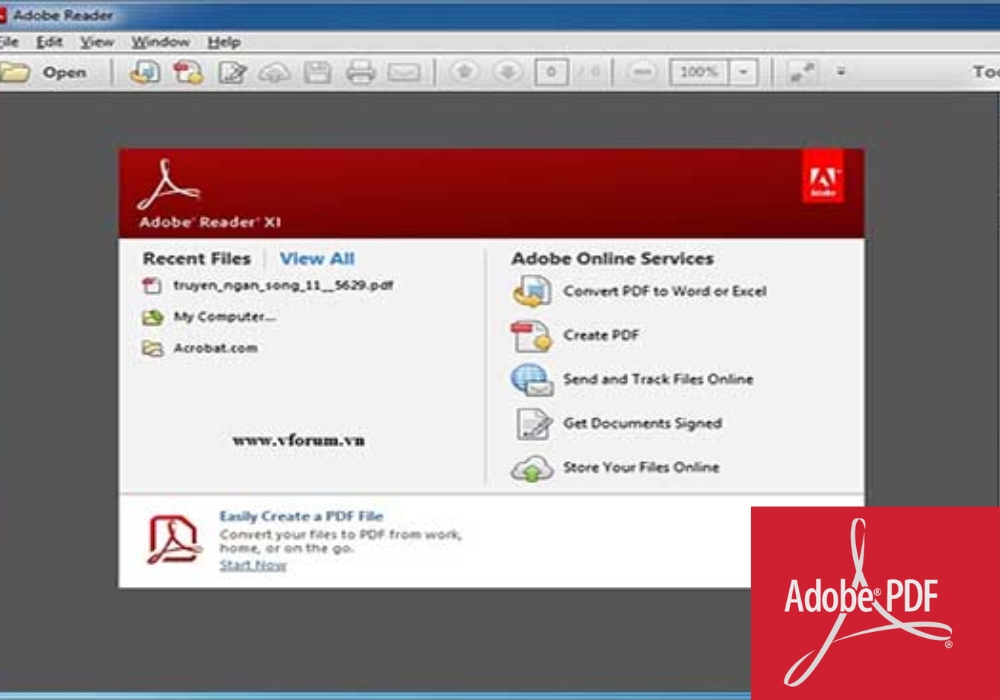Click My Computer... entry
The width and height of the screenshot is (1000, 700).
tap(224, 316)
